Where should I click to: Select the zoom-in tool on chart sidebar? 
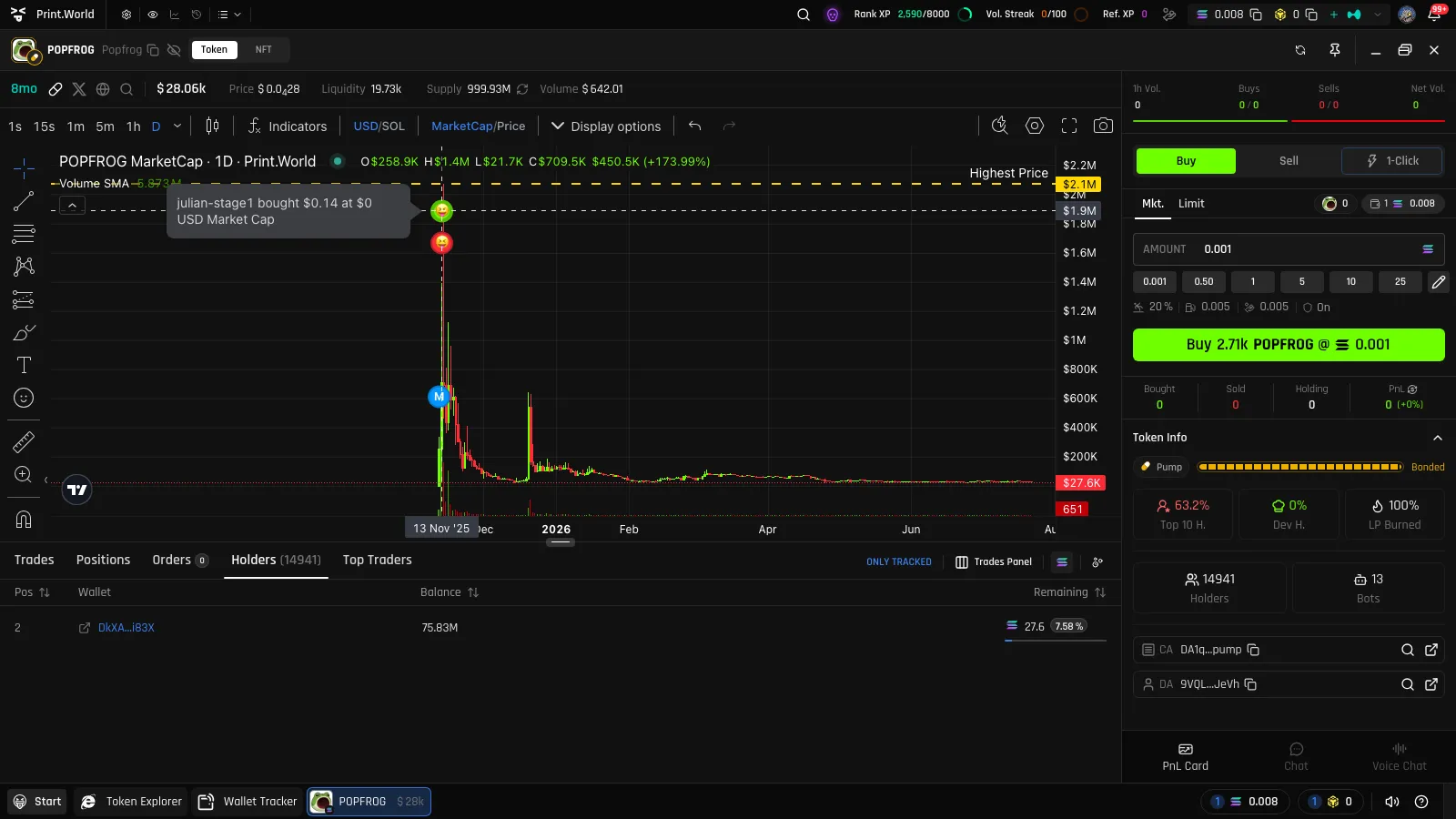tap(24, 474)
